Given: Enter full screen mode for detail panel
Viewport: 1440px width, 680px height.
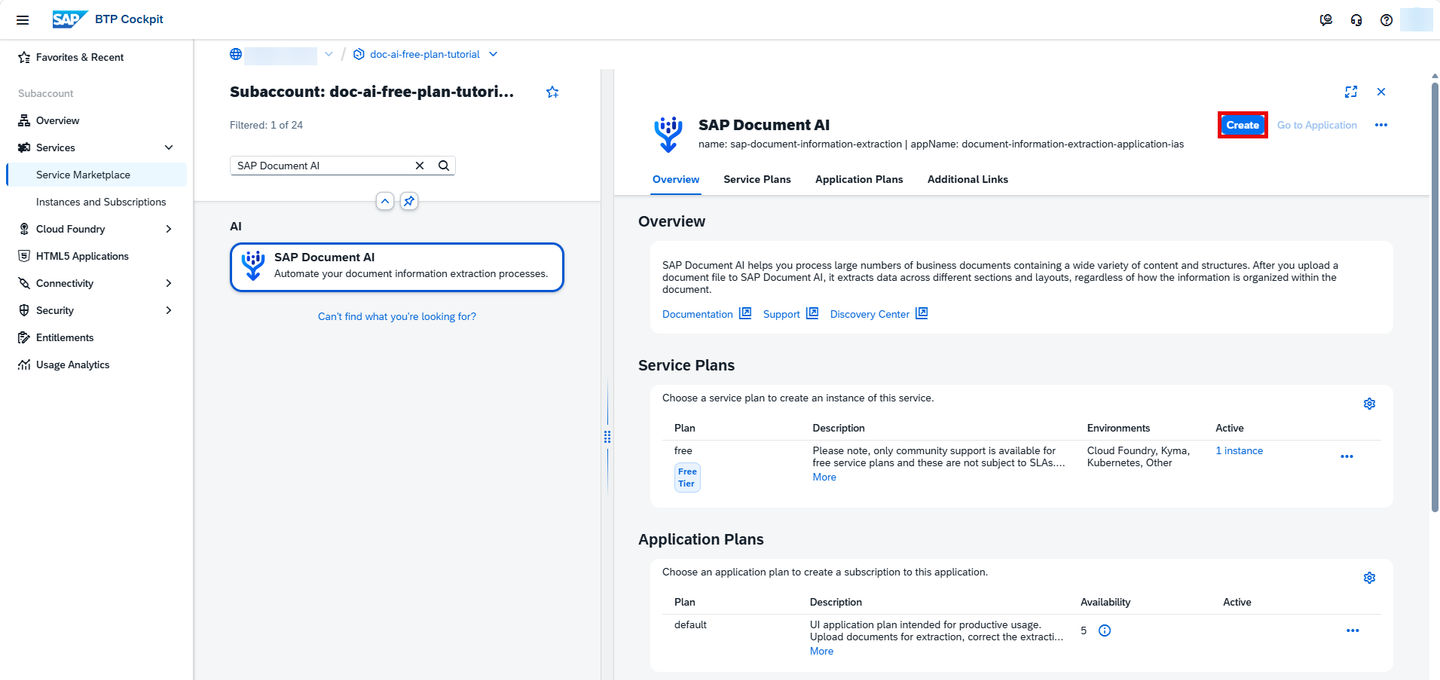Looking at the screenshot, I should pyautogui.click(x=1351, y=92).
